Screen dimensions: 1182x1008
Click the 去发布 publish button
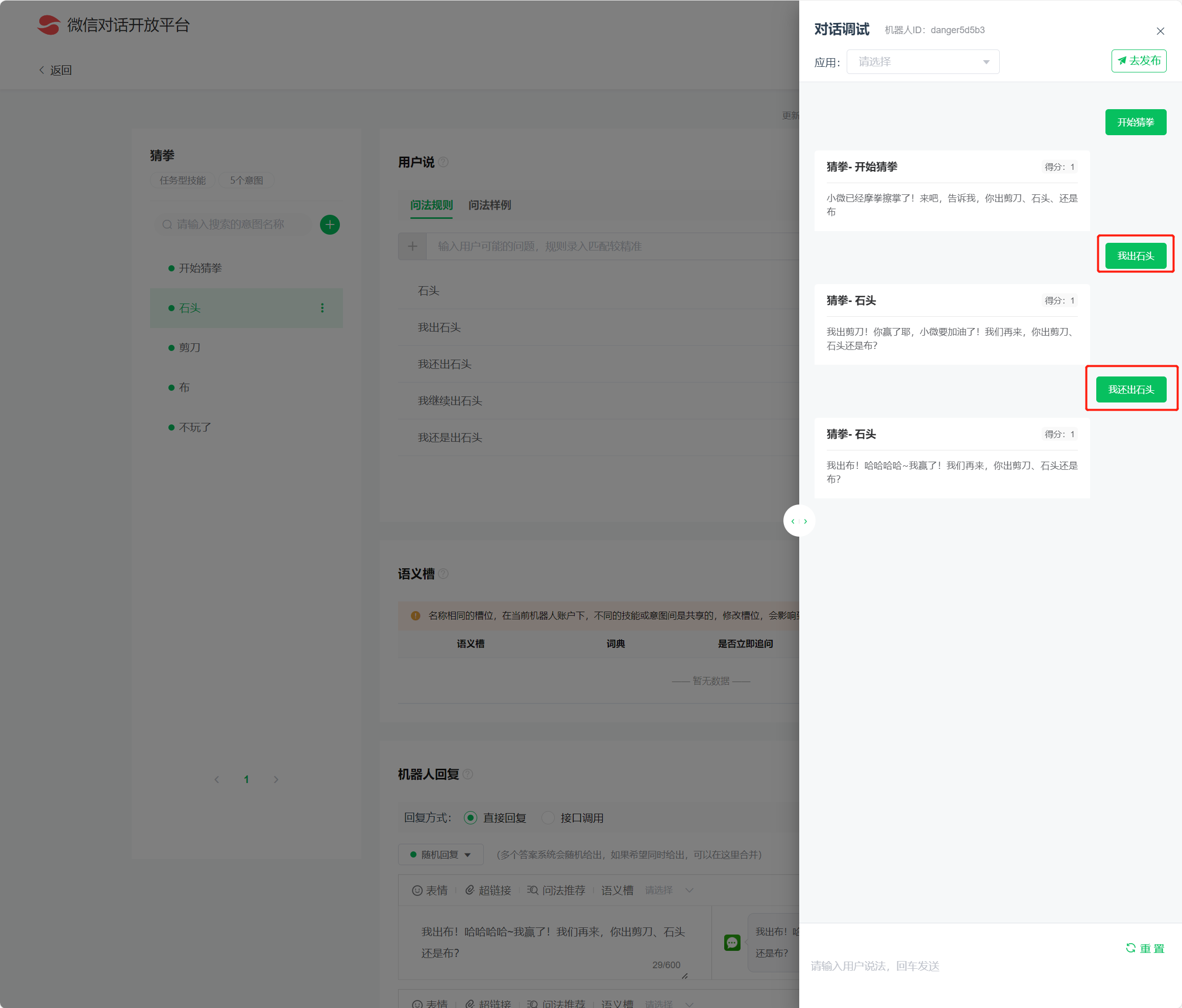[1138, 61]
